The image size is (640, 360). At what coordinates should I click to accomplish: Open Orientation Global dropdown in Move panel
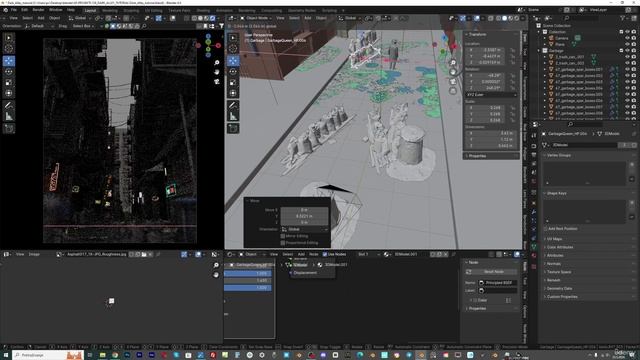(304, 229)
